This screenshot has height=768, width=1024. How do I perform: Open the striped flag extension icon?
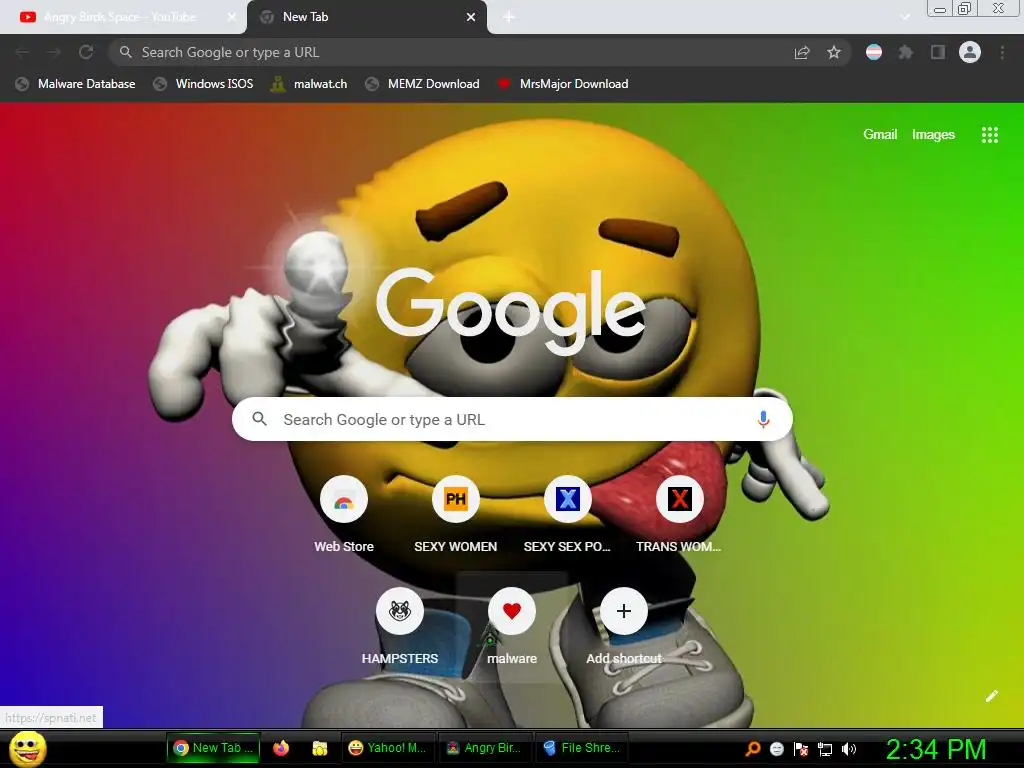point(874,52)
